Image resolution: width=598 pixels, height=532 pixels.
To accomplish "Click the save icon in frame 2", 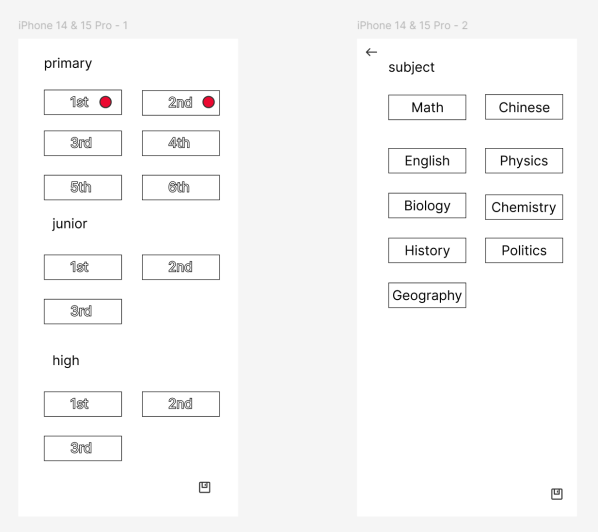I will (x=556, y=494).
